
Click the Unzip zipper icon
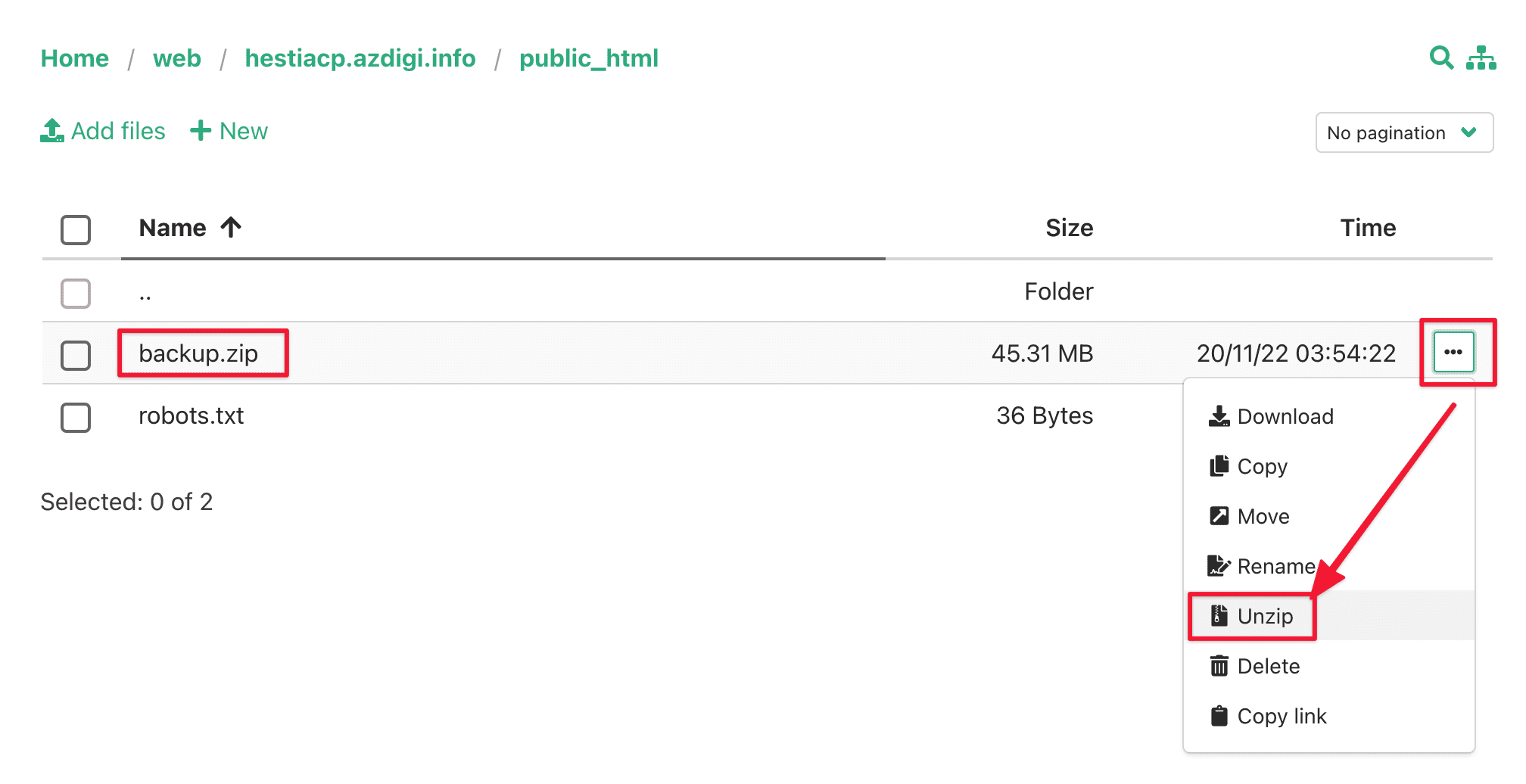[1219, 615]
